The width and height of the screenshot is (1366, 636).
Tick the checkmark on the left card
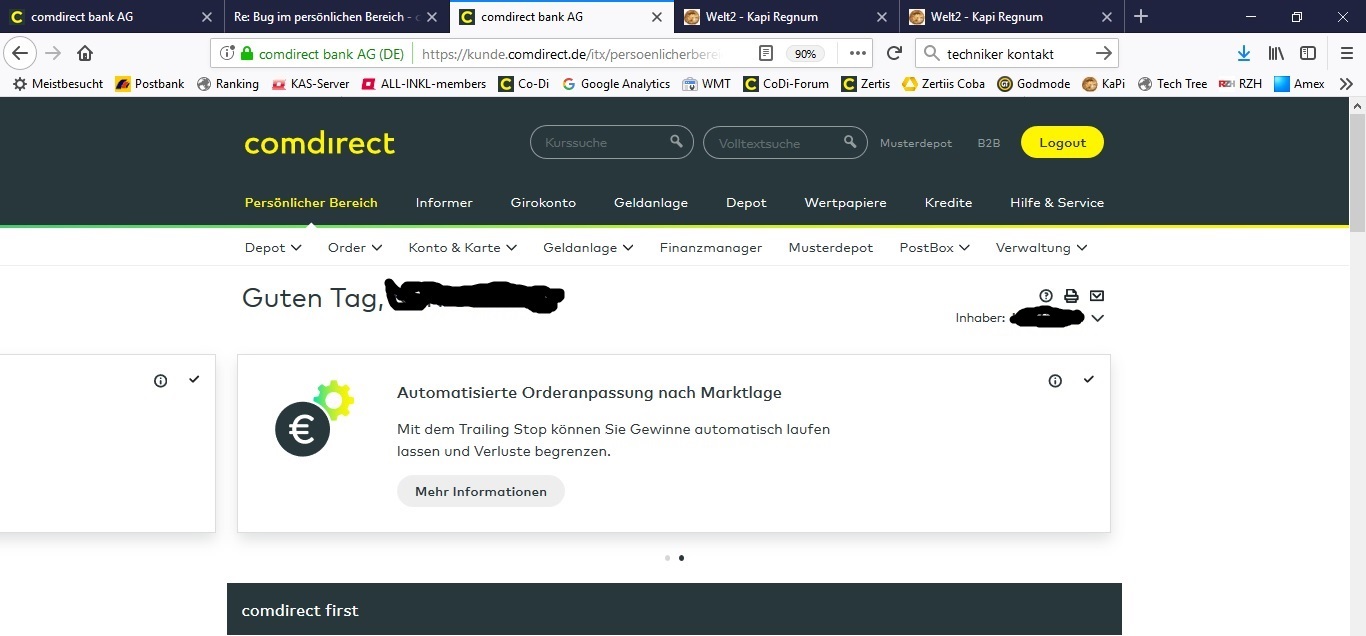pyautogui.click(x=194, y=380)
